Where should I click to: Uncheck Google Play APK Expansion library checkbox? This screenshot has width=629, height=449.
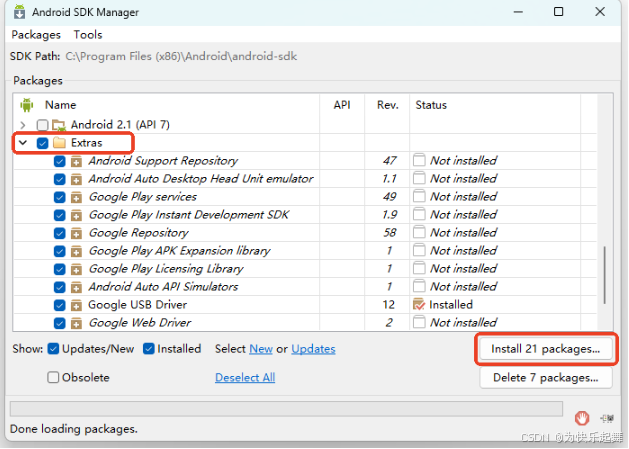click(59, 251)
